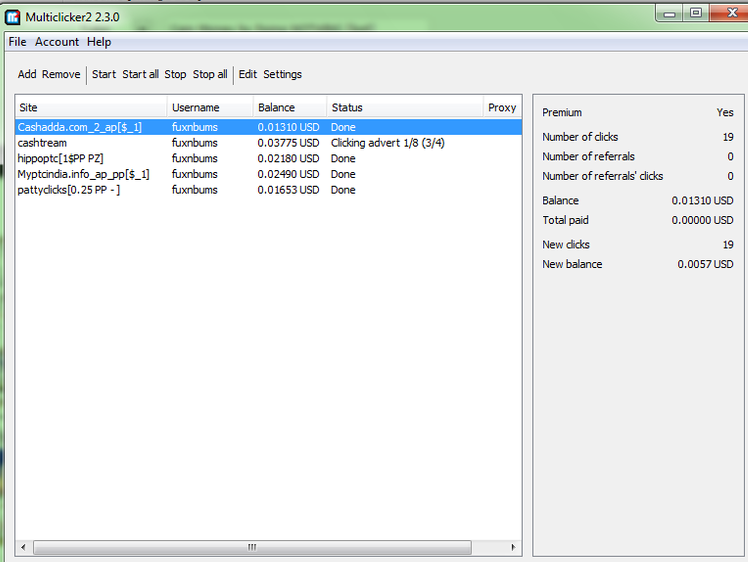748x562 pixels.
Task: Open the File menu
Action: 17,42
